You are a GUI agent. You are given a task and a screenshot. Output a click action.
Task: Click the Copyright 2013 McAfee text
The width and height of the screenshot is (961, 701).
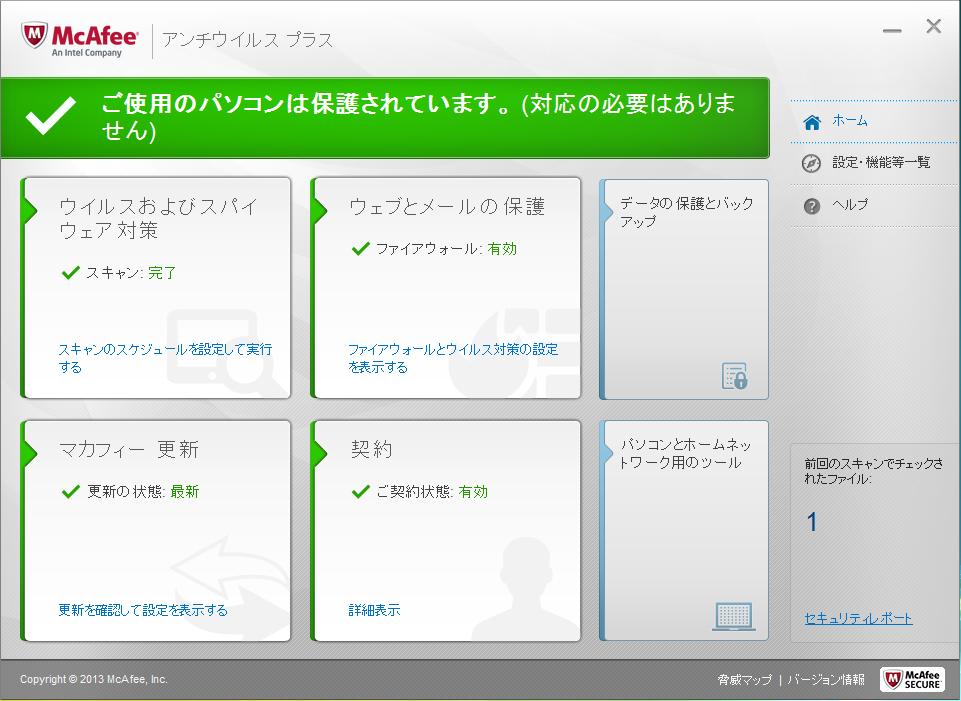(94, 679)
